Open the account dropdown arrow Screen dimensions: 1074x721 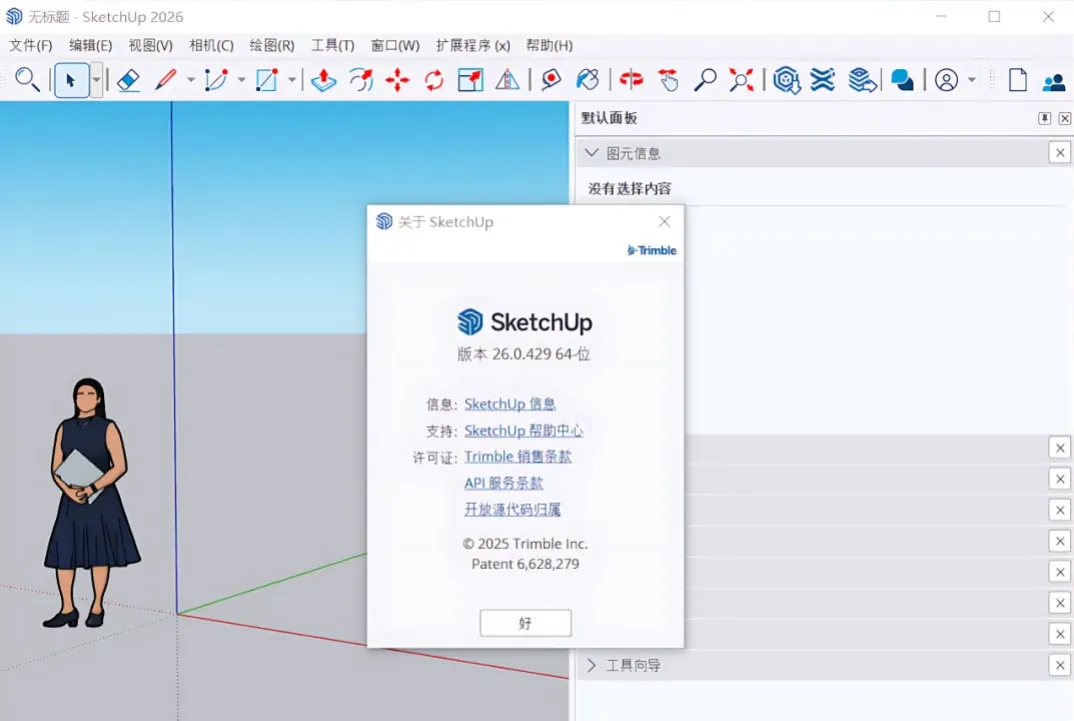tap(971, 80)
